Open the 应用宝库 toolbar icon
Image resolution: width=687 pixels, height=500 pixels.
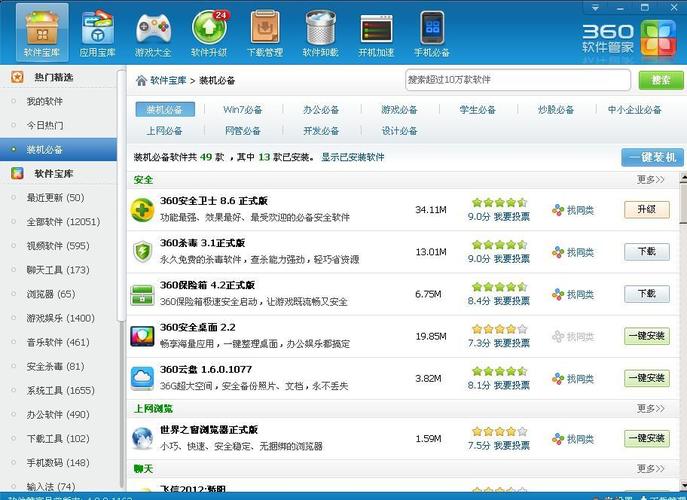97,33
